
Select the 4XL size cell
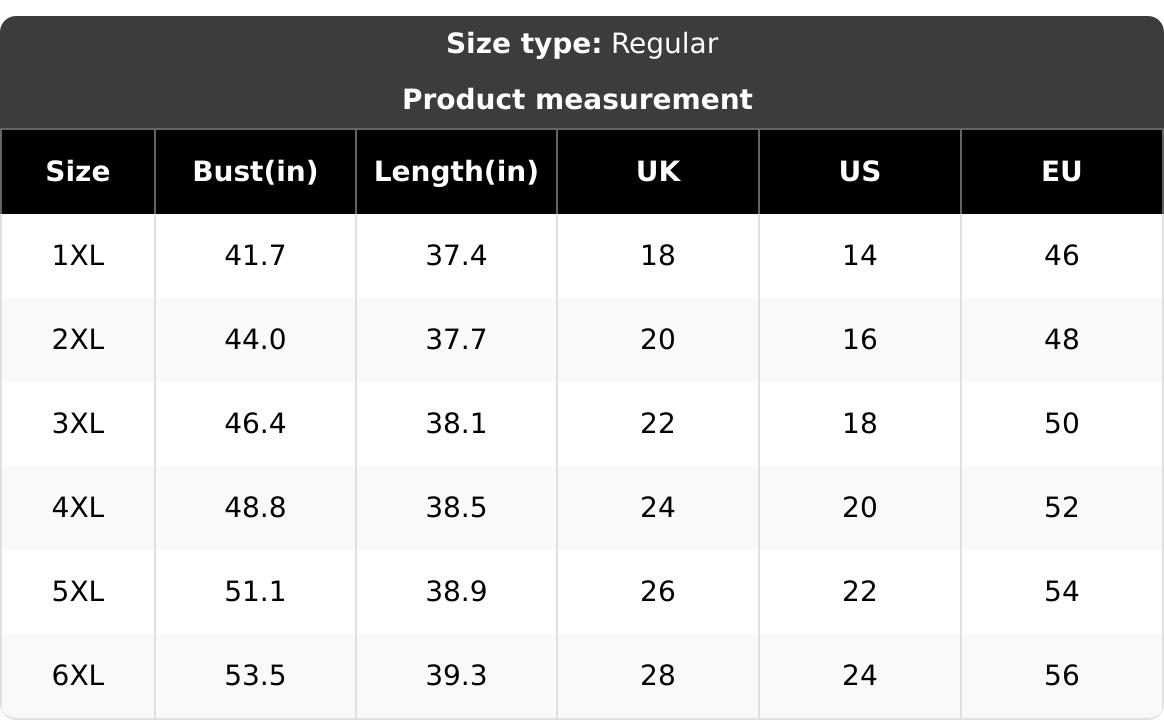point(78,508)
